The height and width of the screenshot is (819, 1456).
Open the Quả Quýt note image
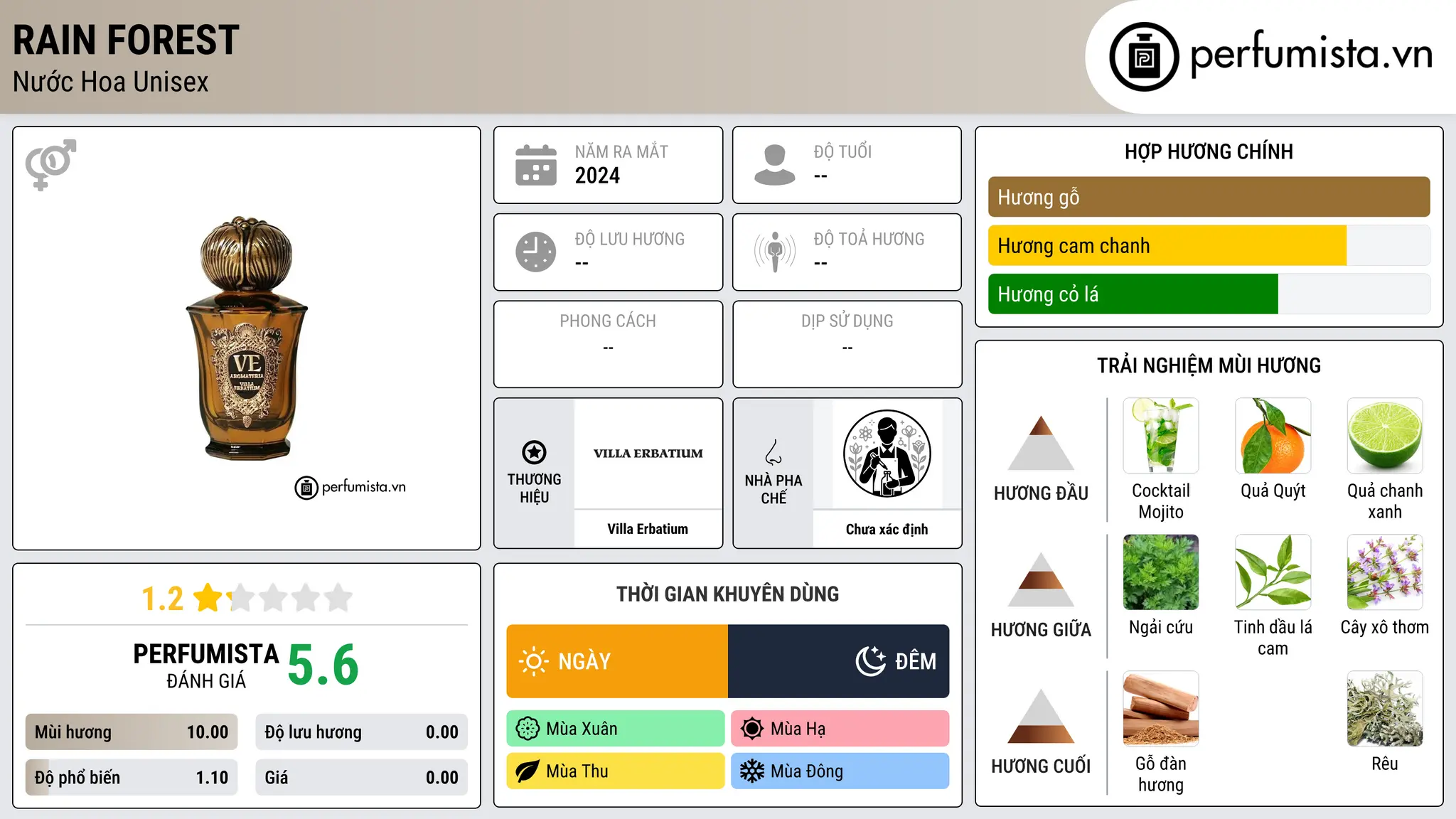[x=1273, y=436]
